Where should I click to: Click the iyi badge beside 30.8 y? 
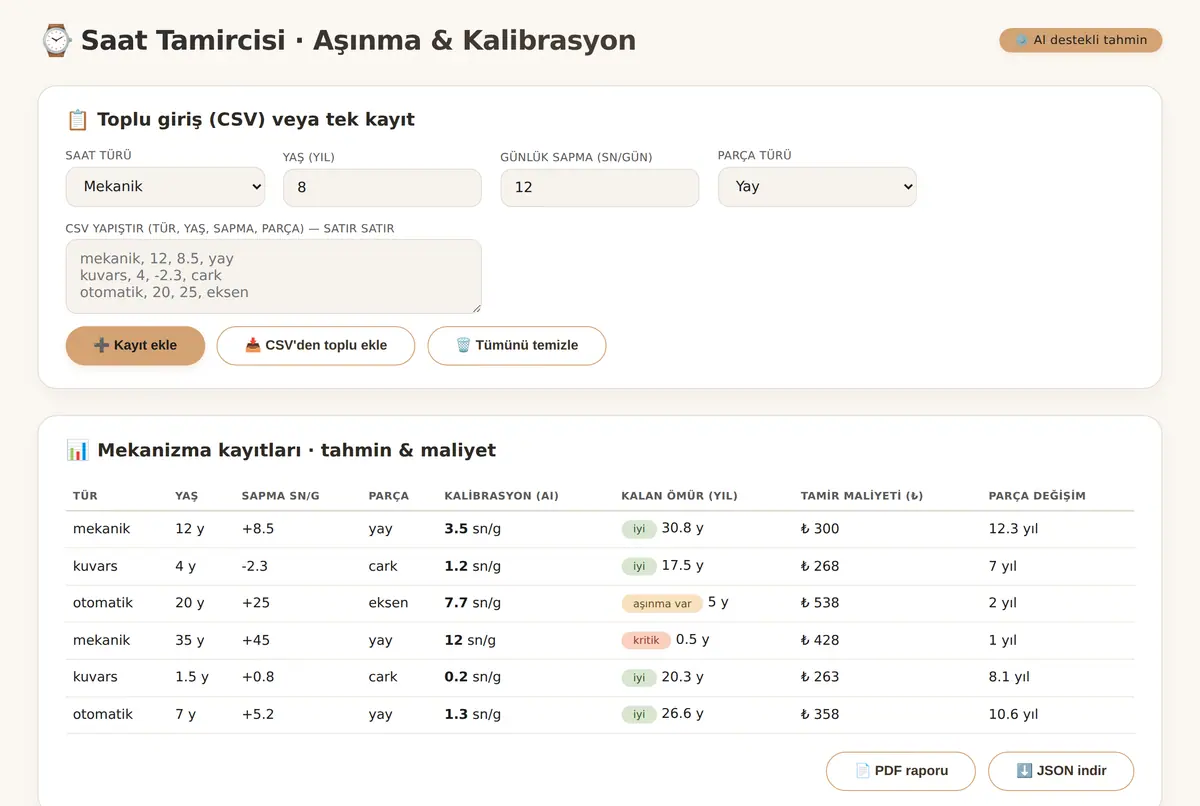point(639,530)
